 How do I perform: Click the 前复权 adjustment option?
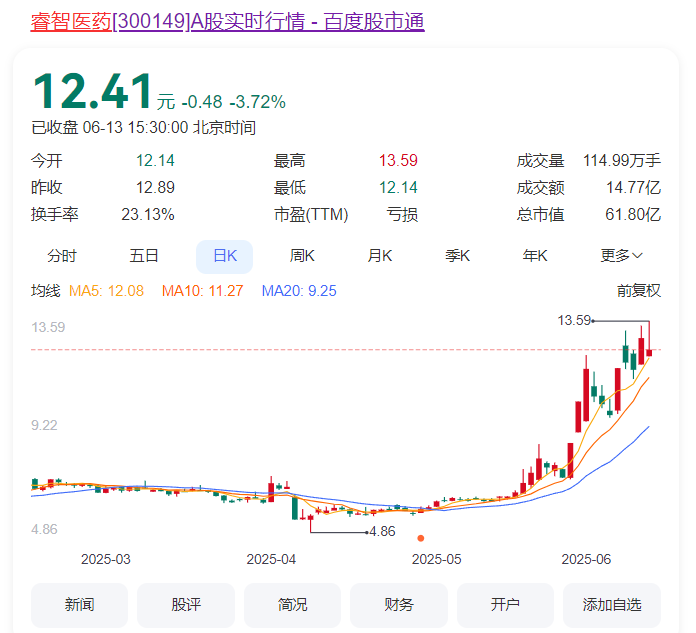tap(638, 291)
